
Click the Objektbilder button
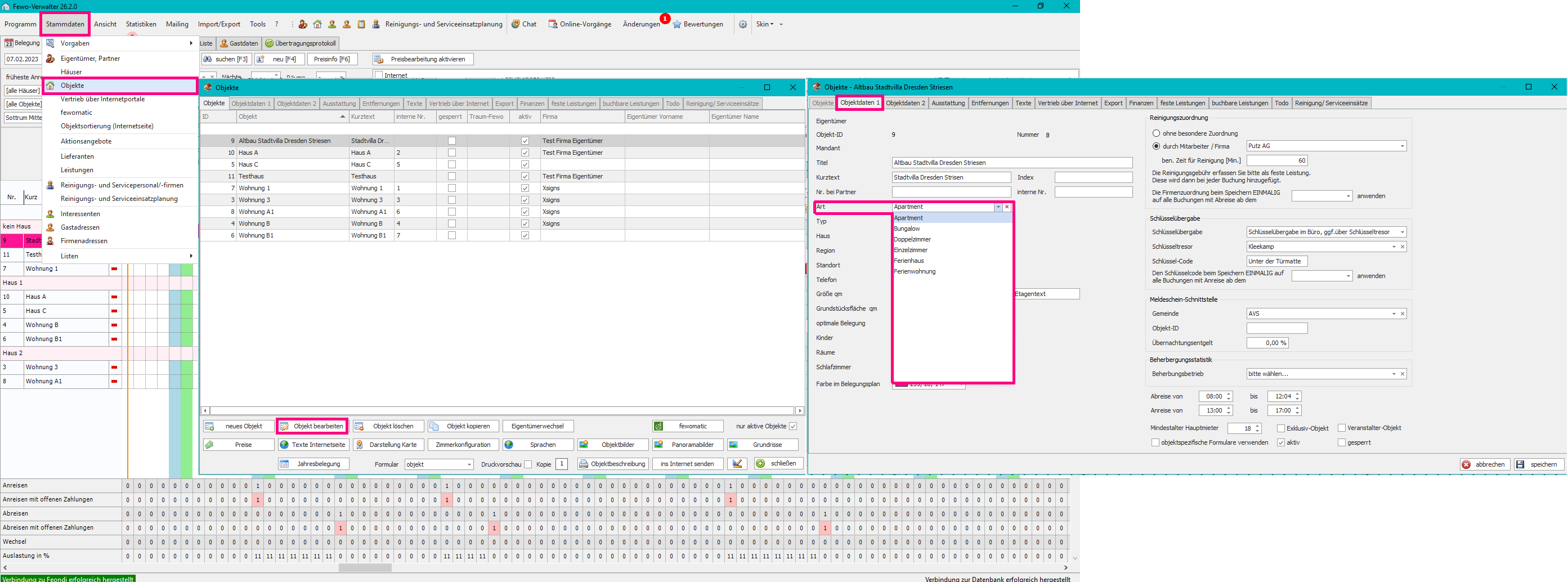[613, 445]
